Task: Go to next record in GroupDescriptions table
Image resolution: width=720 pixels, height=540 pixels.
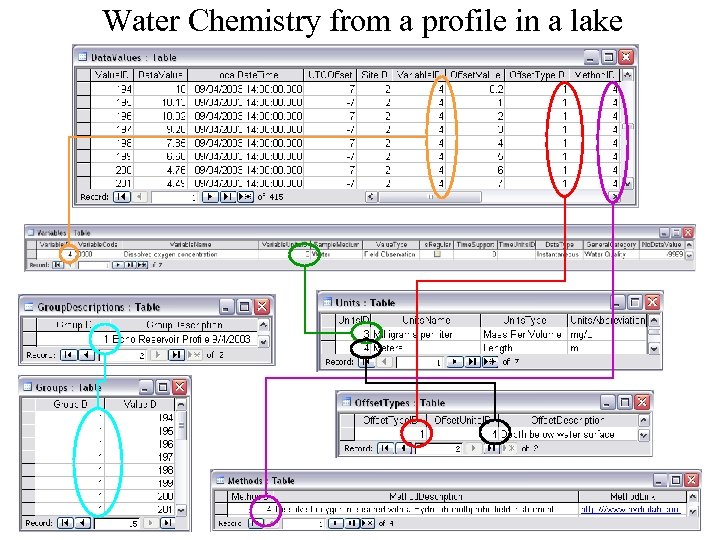Action: [x=158, y=355]
